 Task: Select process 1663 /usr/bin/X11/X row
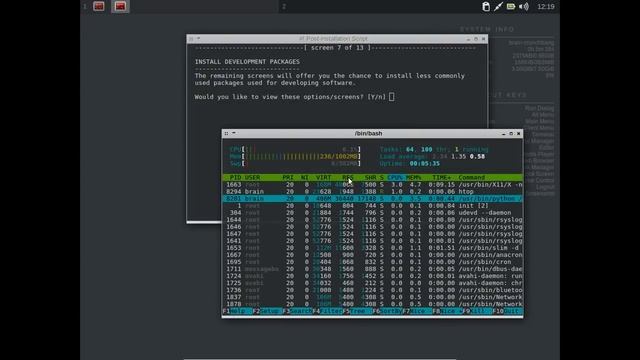click(373, 184)
